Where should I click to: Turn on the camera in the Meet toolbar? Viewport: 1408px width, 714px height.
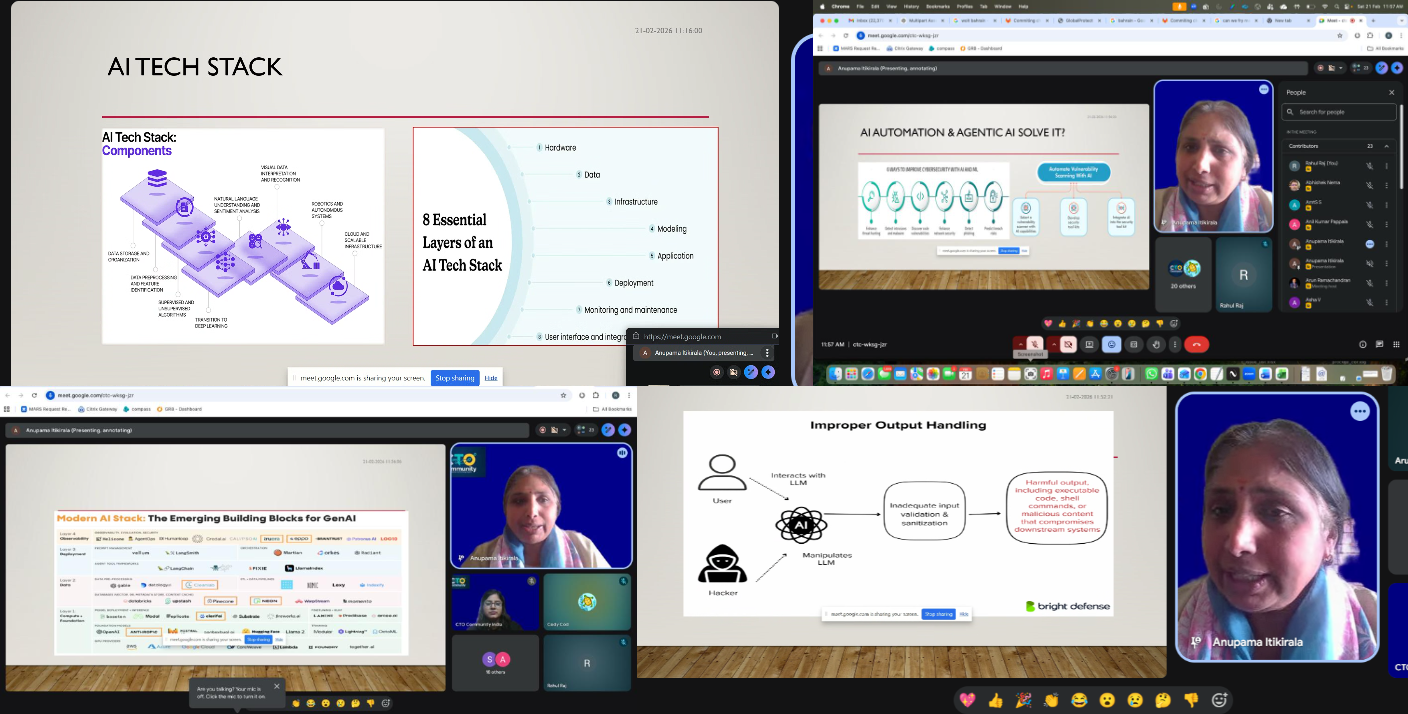[1069, 344]
